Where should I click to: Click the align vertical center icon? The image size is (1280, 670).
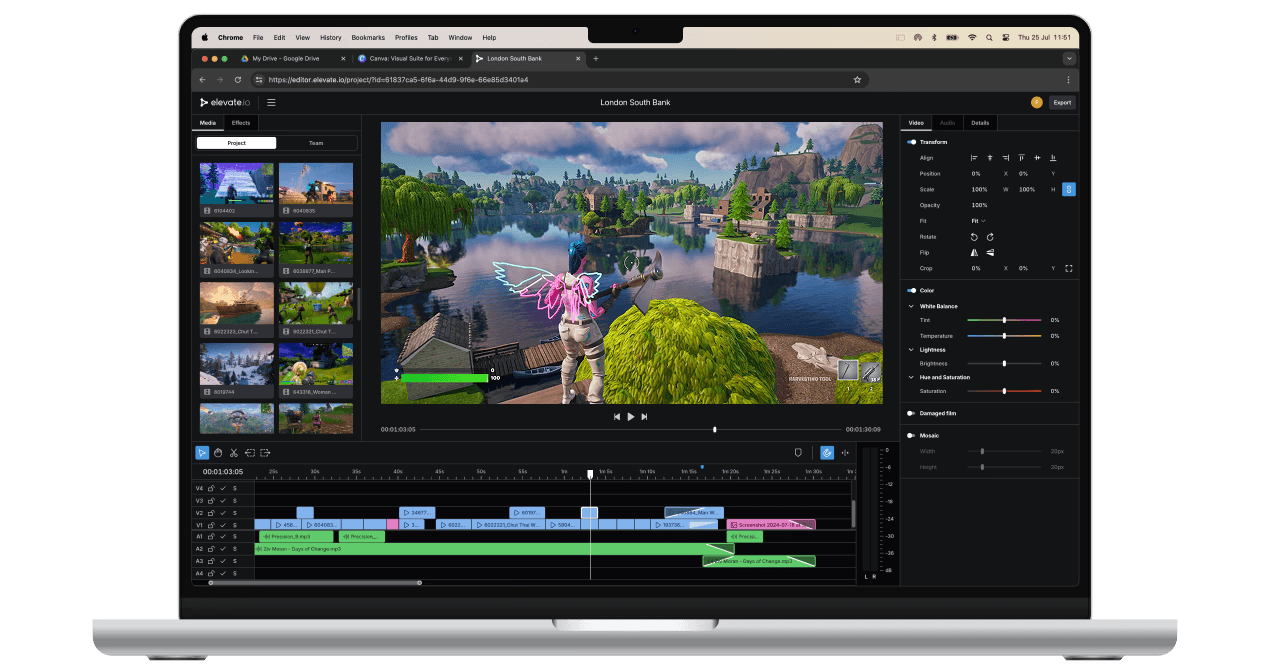coord(1038,158)
